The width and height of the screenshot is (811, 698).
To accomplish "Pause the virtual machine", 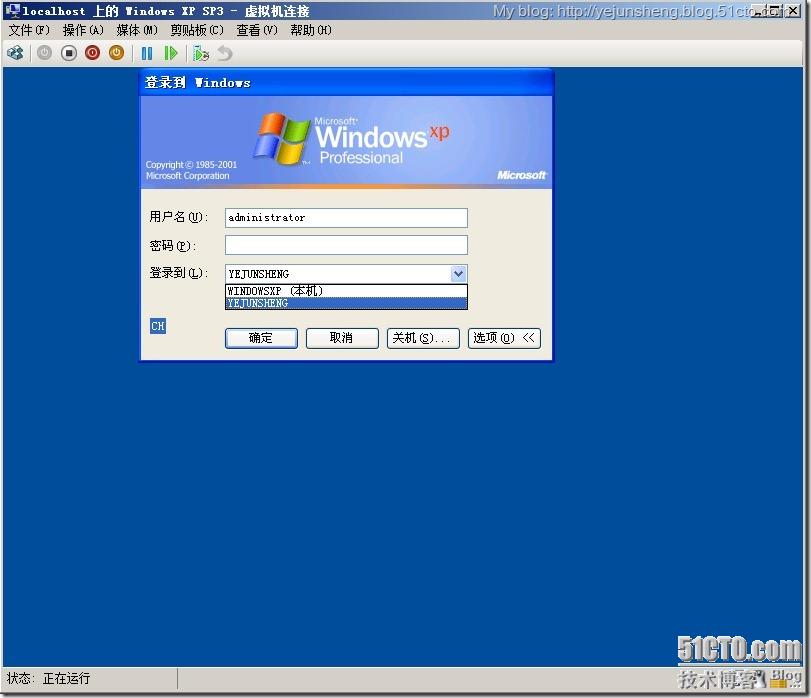I will (x=147, y=53).
